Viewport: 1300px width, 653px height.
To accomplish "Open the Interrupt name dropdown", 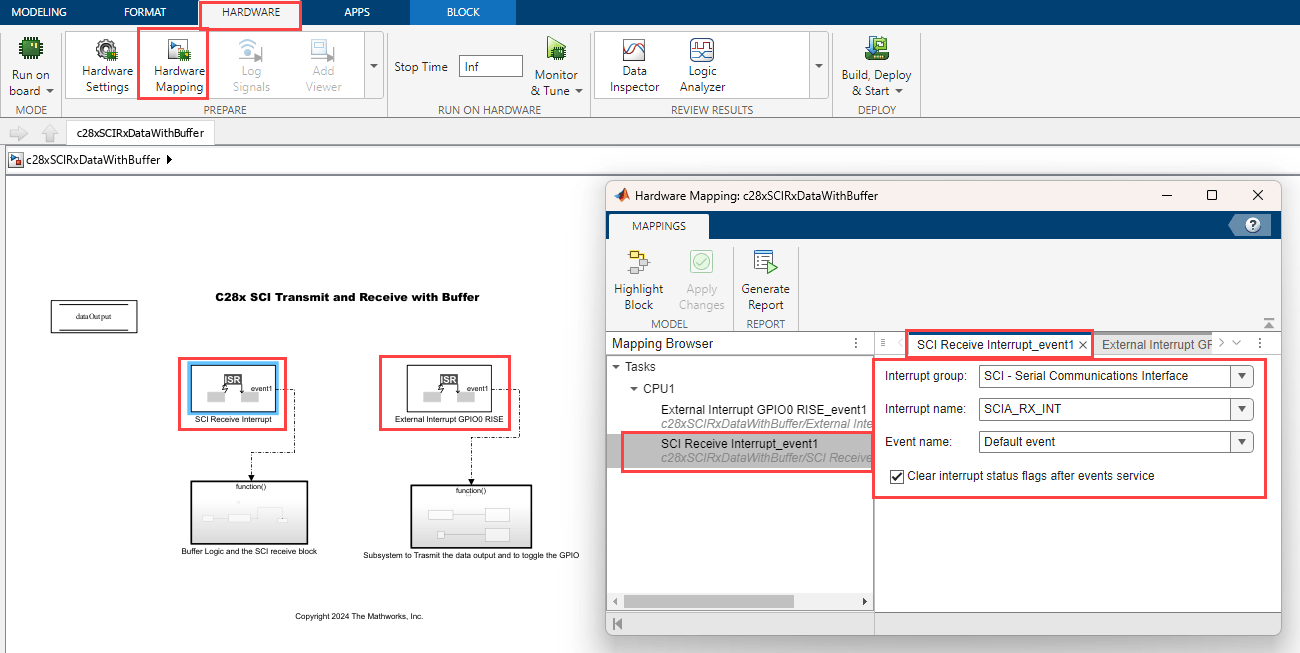I will click(x=1241, y=409).
